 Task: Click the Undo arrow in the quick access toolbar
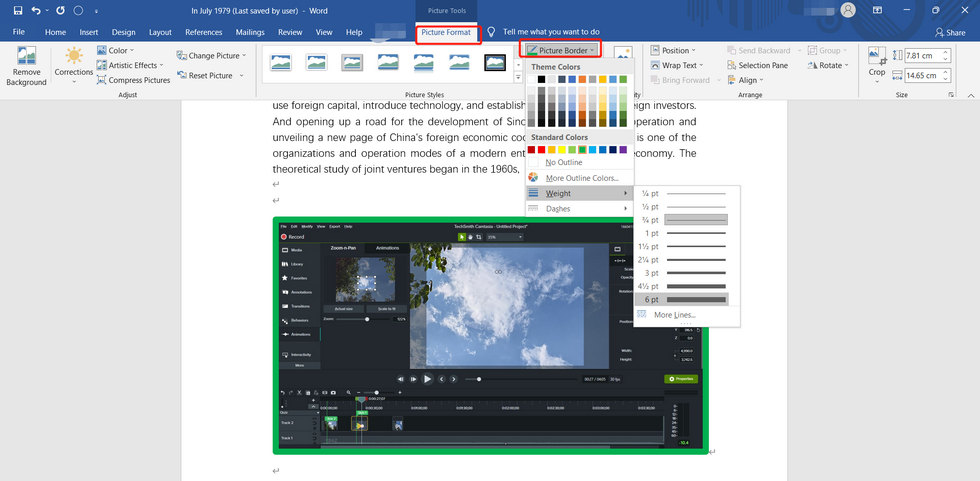coord(37,11)
